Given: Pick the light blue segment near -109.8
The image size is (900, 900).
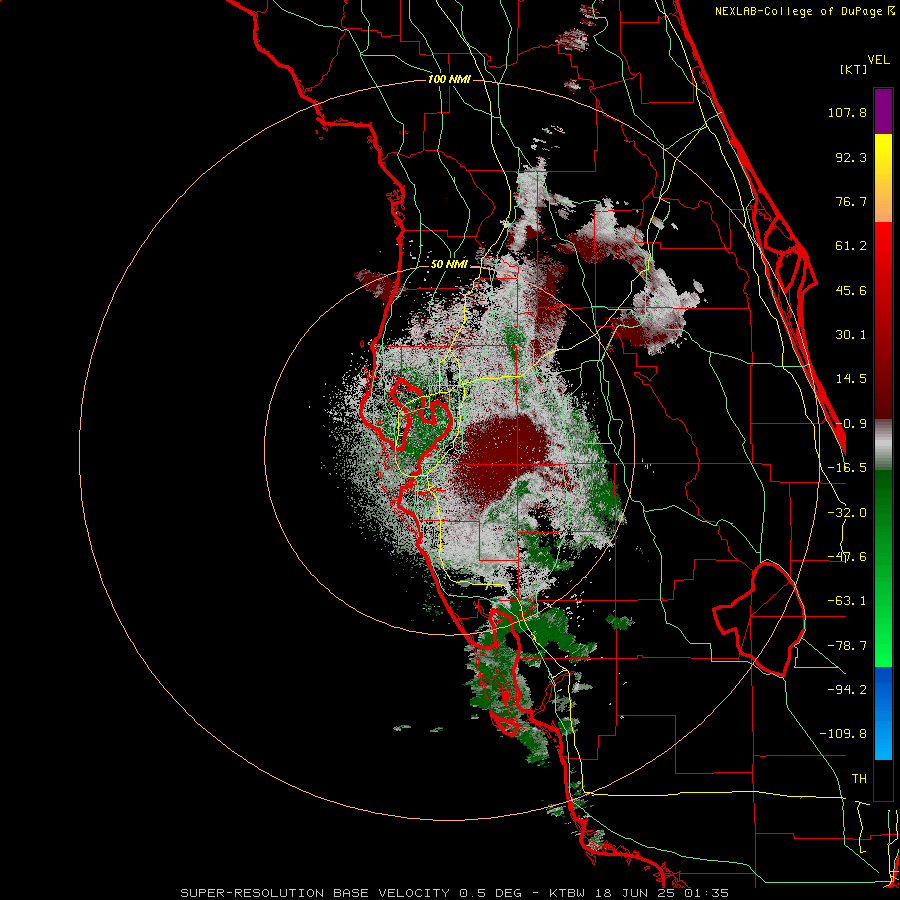Looking at the screenshot, I should tap(883, 738).
